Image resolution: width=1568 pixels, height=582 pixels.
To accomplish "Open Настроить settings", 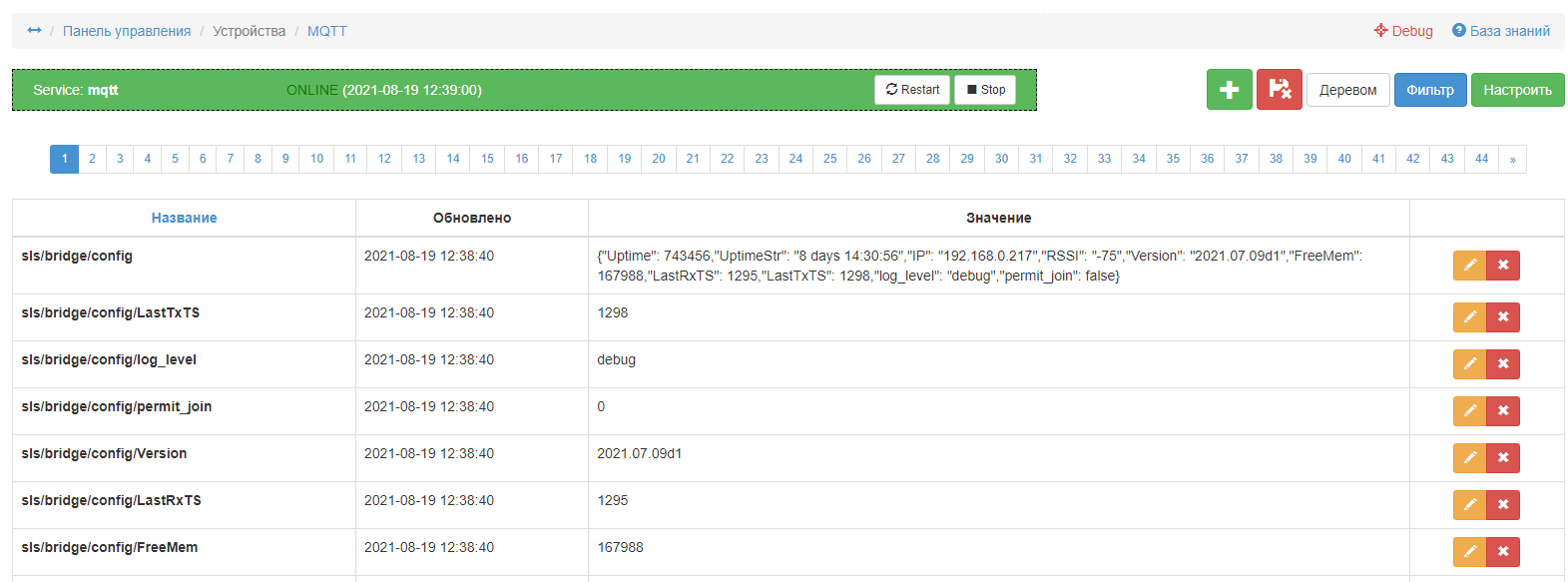I will click(1517, 90).
